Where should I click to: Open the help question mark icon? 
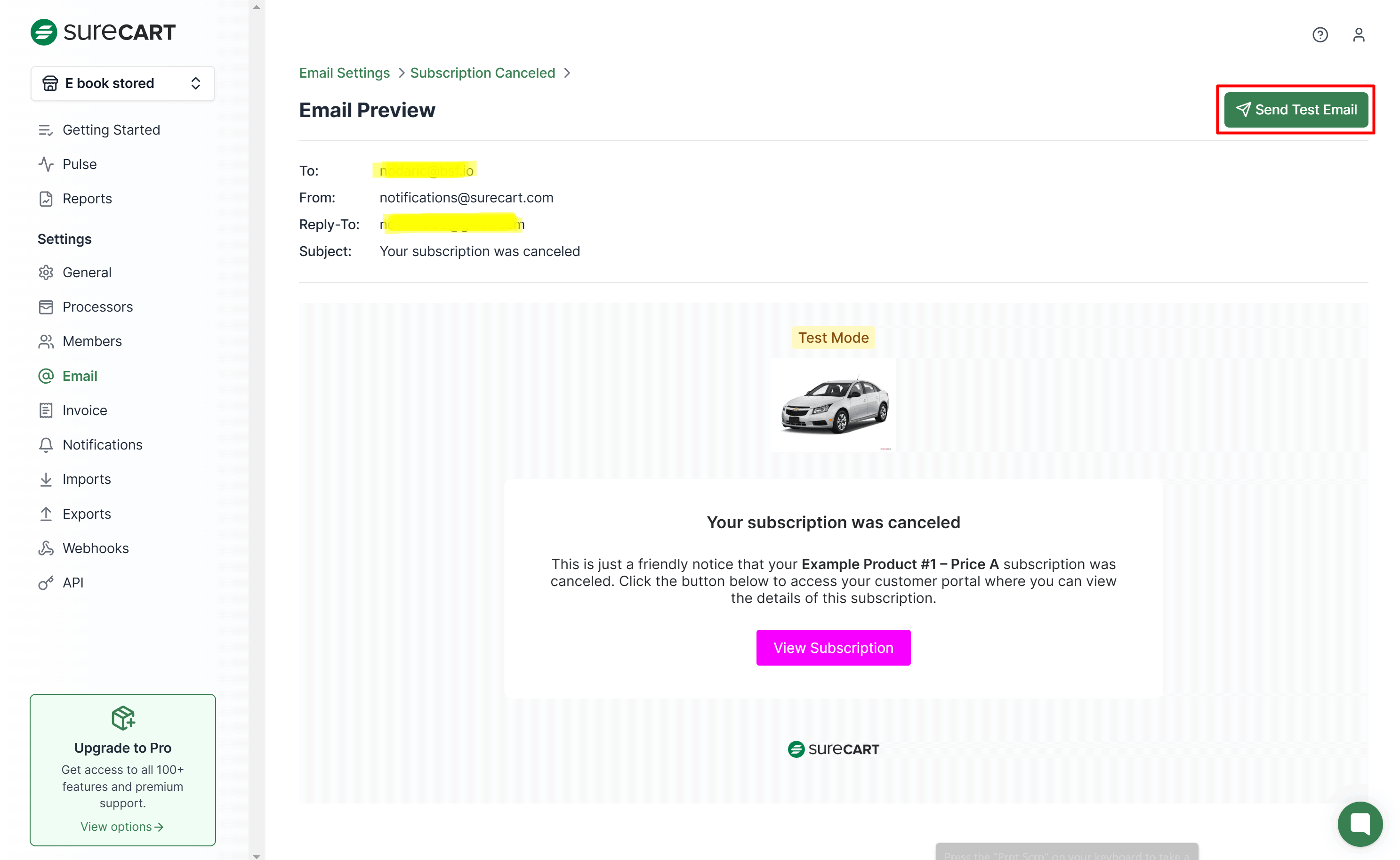[1319, 35]
